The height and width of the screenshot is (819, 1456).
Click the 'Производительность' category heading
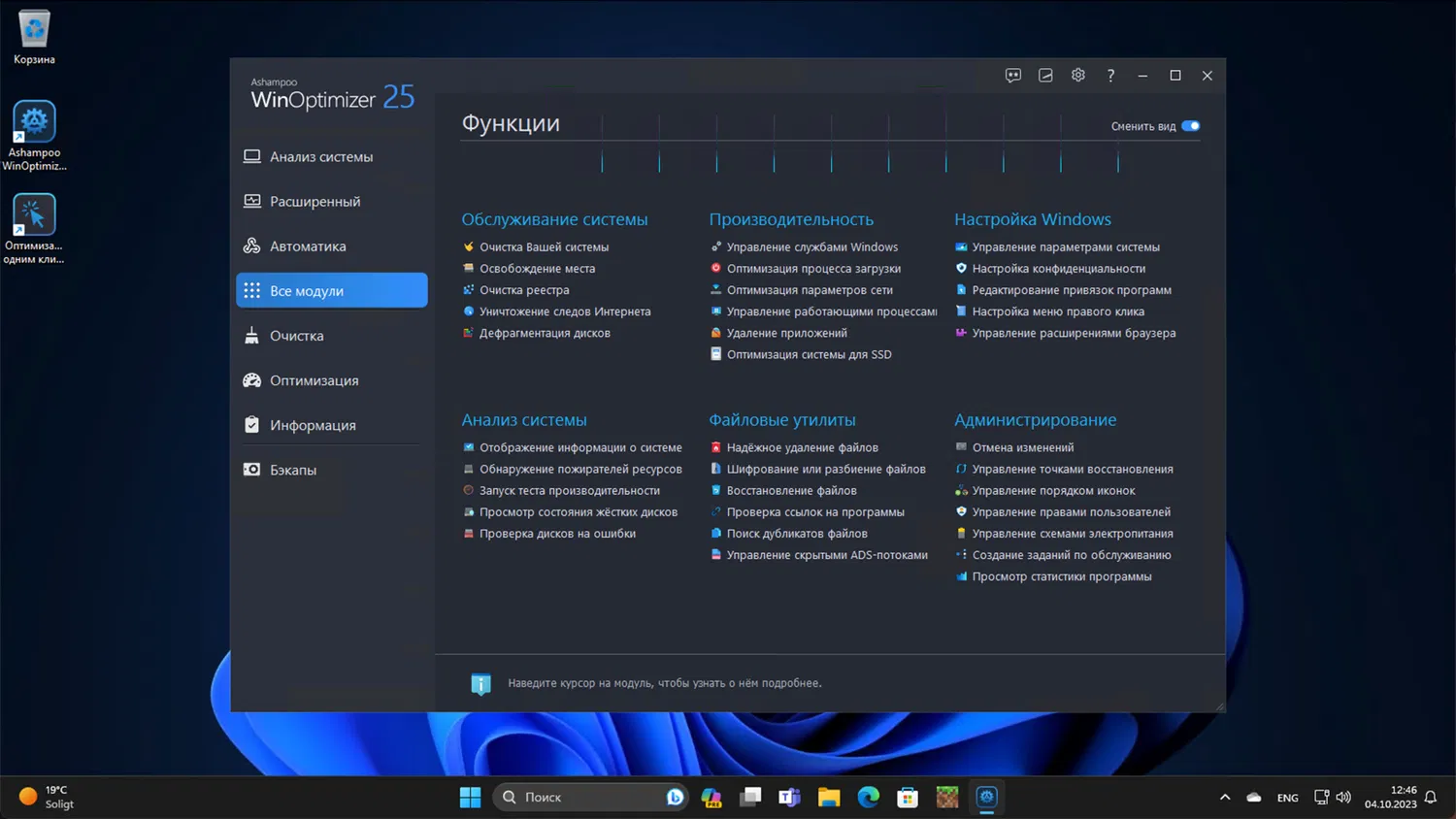pyautogui.click(x=791, y=219)
